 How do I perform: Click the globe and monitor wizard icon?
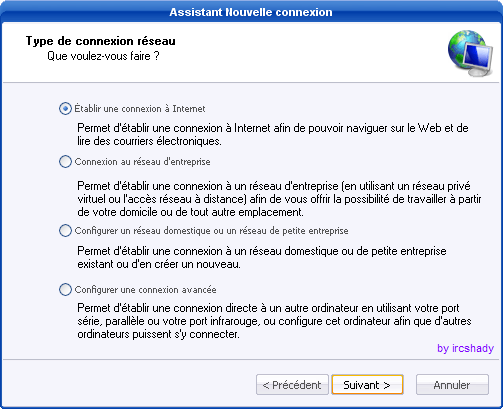470,53
